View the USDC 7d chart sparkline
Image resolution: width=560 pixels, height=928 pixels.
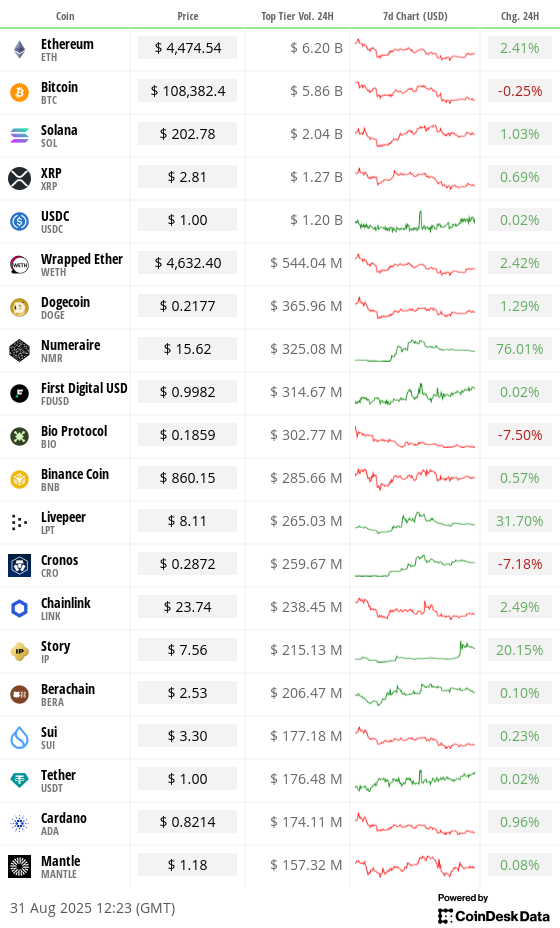point(415,221)
